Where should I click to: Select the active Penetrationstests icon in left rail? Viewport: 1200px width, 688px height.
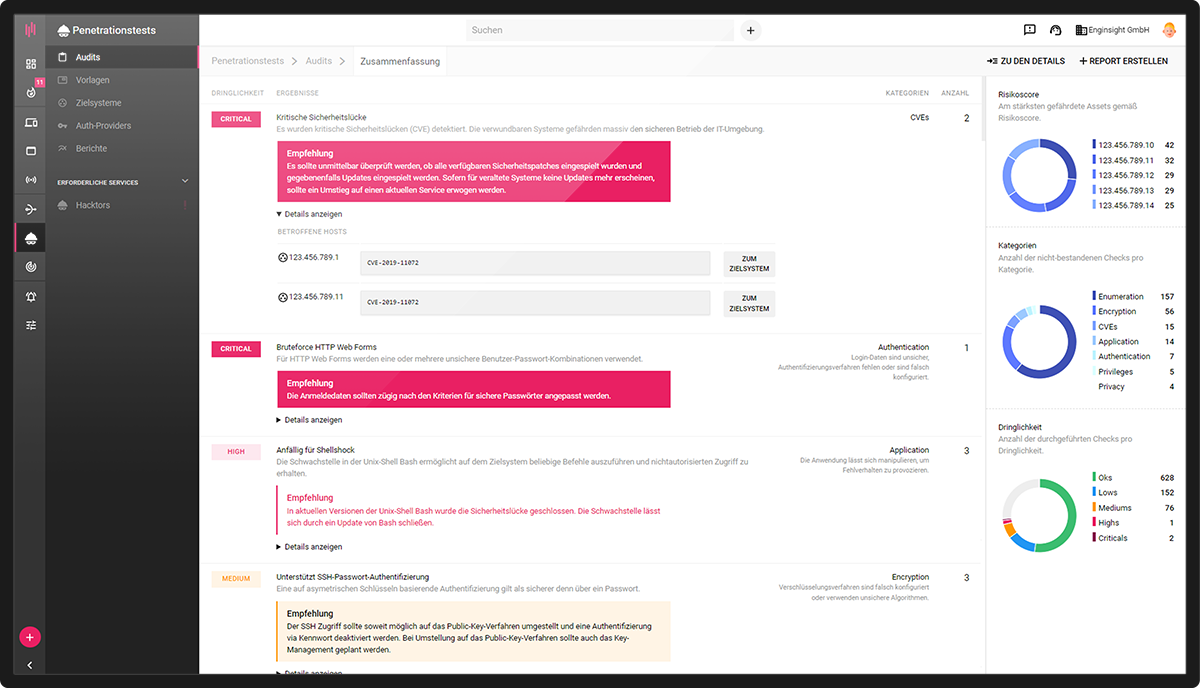point(31,238)
